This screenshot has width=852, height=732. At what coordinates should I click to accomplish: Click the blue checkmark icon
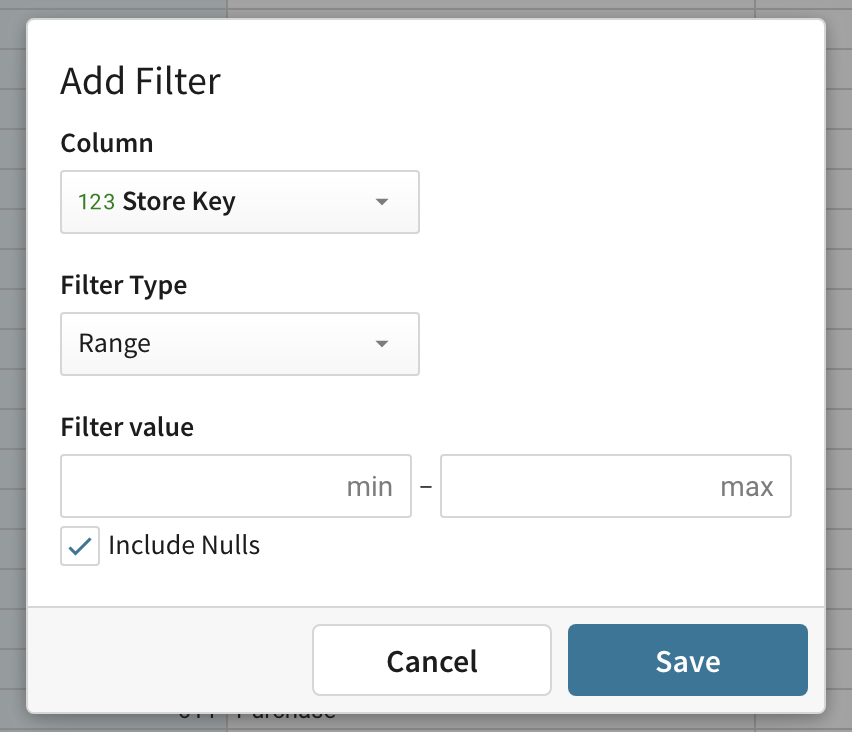[x=80, y=546]
